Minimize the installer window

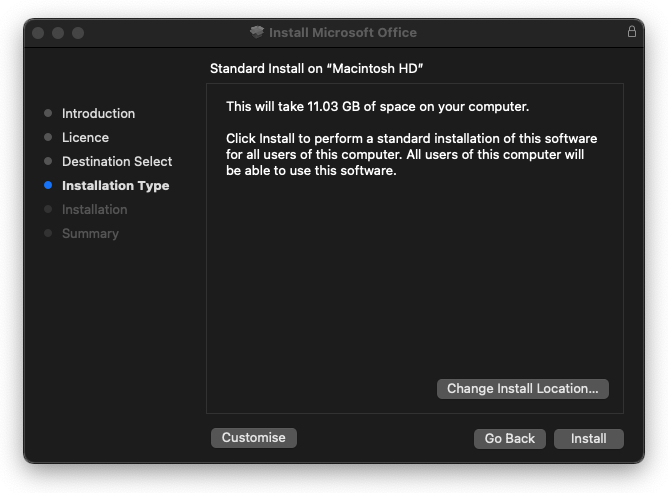(58, 33)
